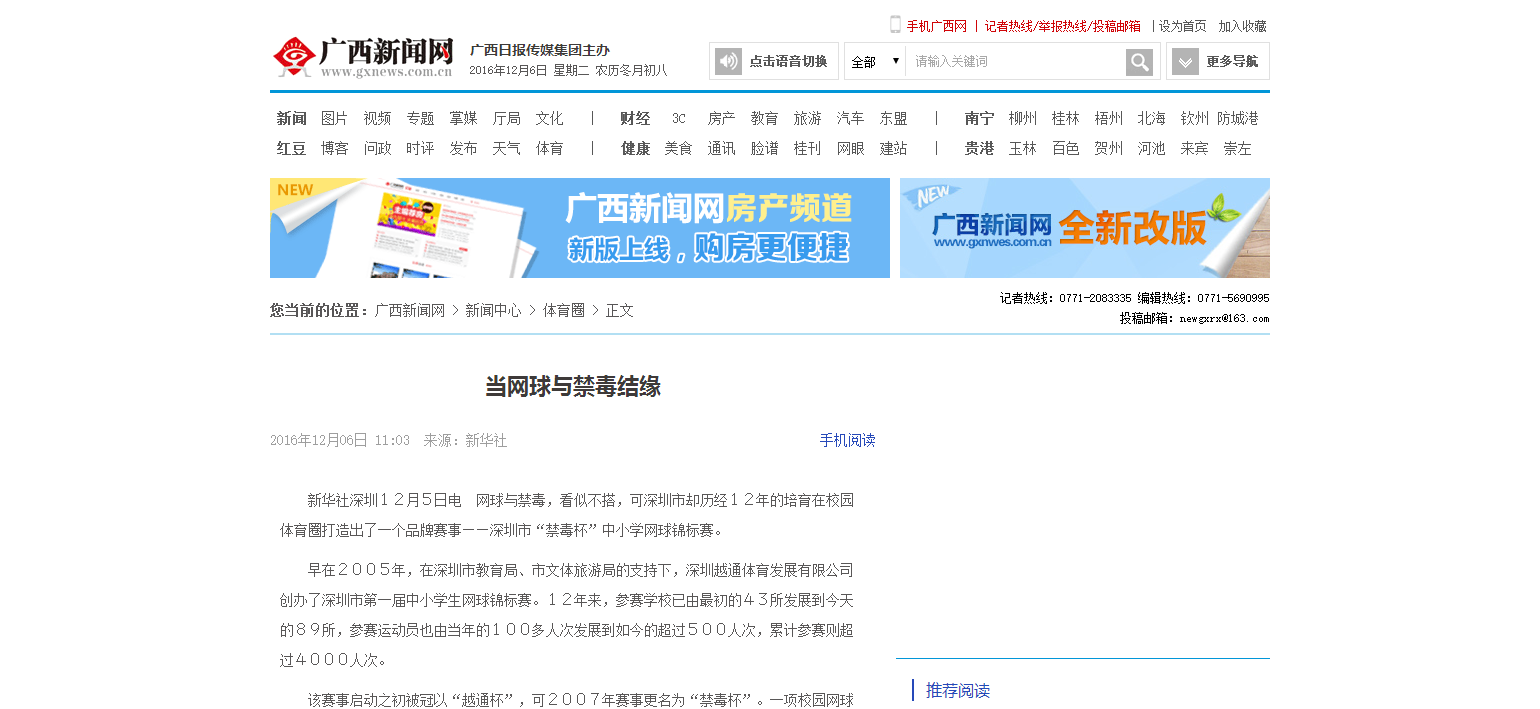
Task: Click the 手机阅读 link
Action: (848, 440)
